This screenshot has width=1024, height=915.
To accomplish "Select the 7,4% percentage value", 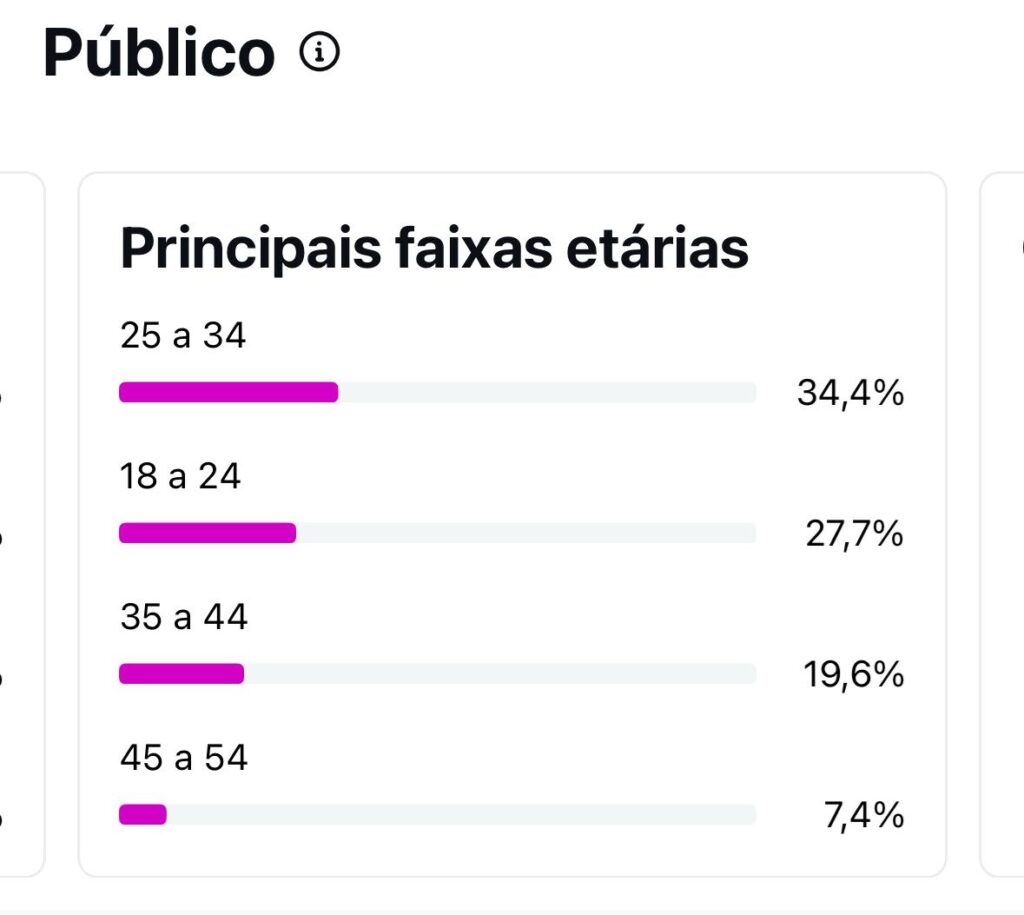I will [864, 816].
